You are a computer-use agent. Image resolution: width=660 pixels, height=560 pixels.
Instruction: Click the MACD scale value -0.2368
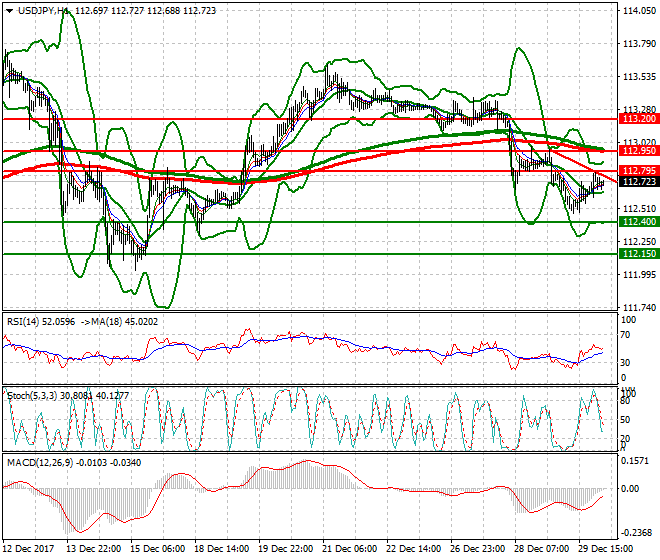click(636, 533)
